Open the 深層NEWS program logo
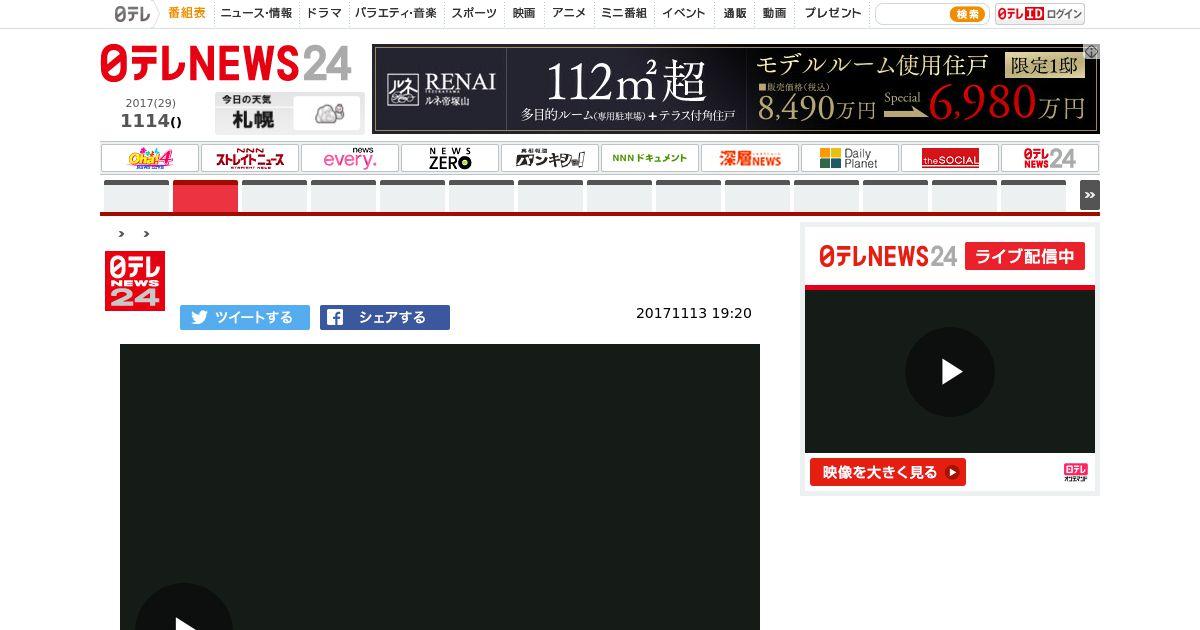The image size is (1200, 630). coord(750,158)
